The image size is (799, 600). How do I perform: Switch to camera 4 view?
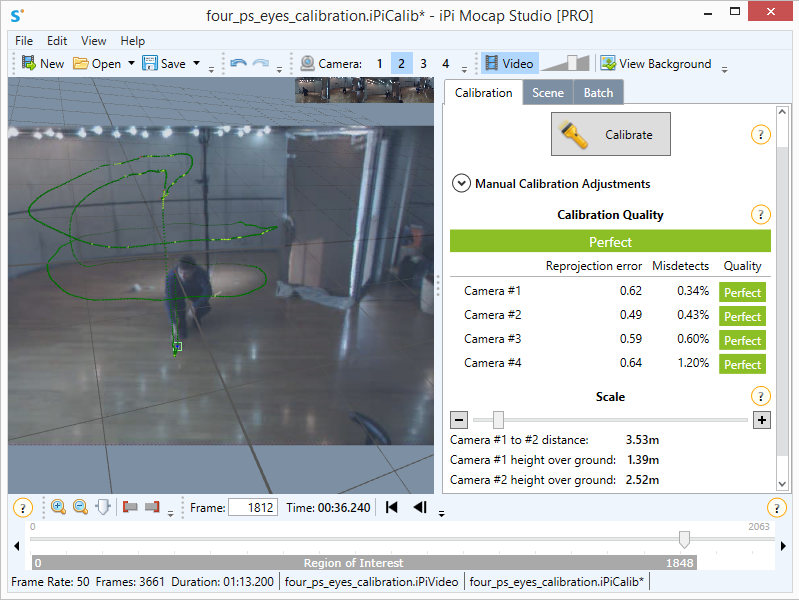click(x=445, y=63)
